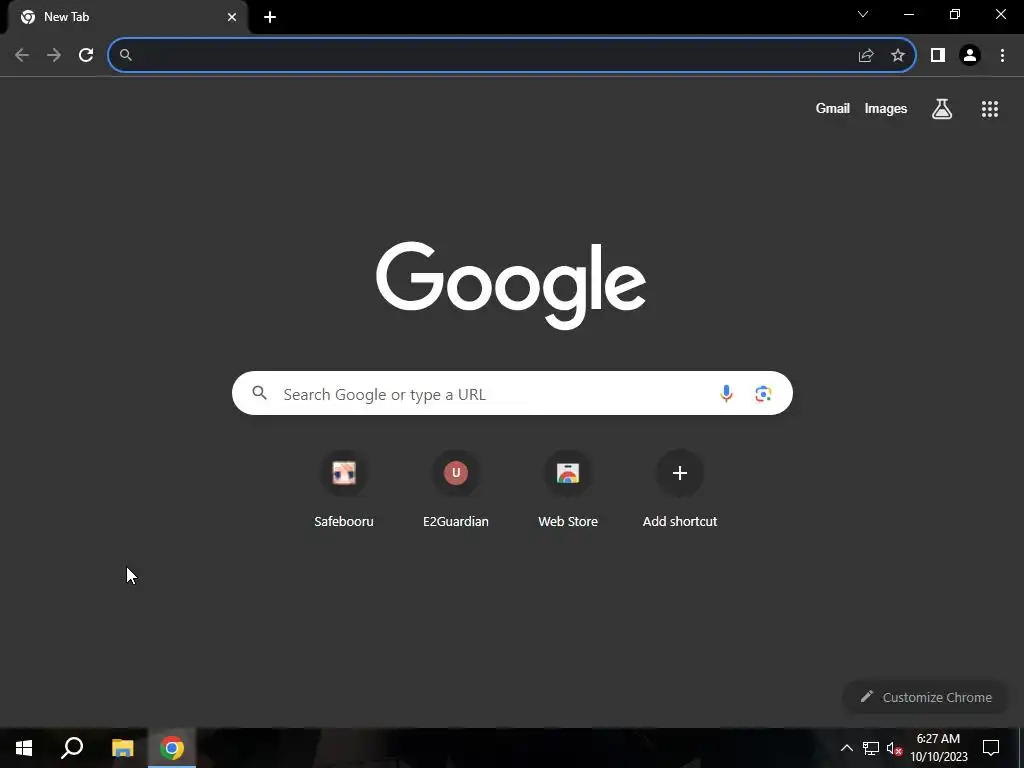The width and height of the screenshot is (1024, 768).
Task: Open the Web Store shortcut
Action: [x=568, y=490]
